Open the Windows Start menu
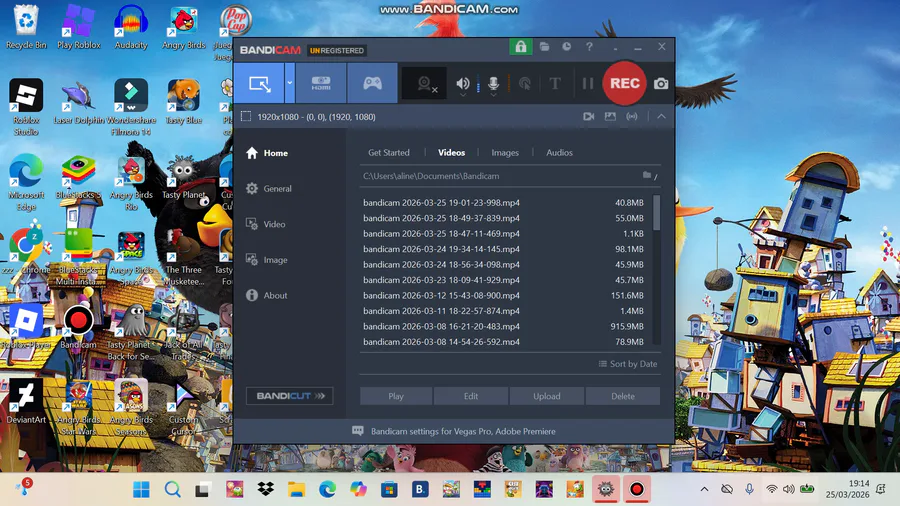Viewport: 900px width, 506px height. [141, 489]
